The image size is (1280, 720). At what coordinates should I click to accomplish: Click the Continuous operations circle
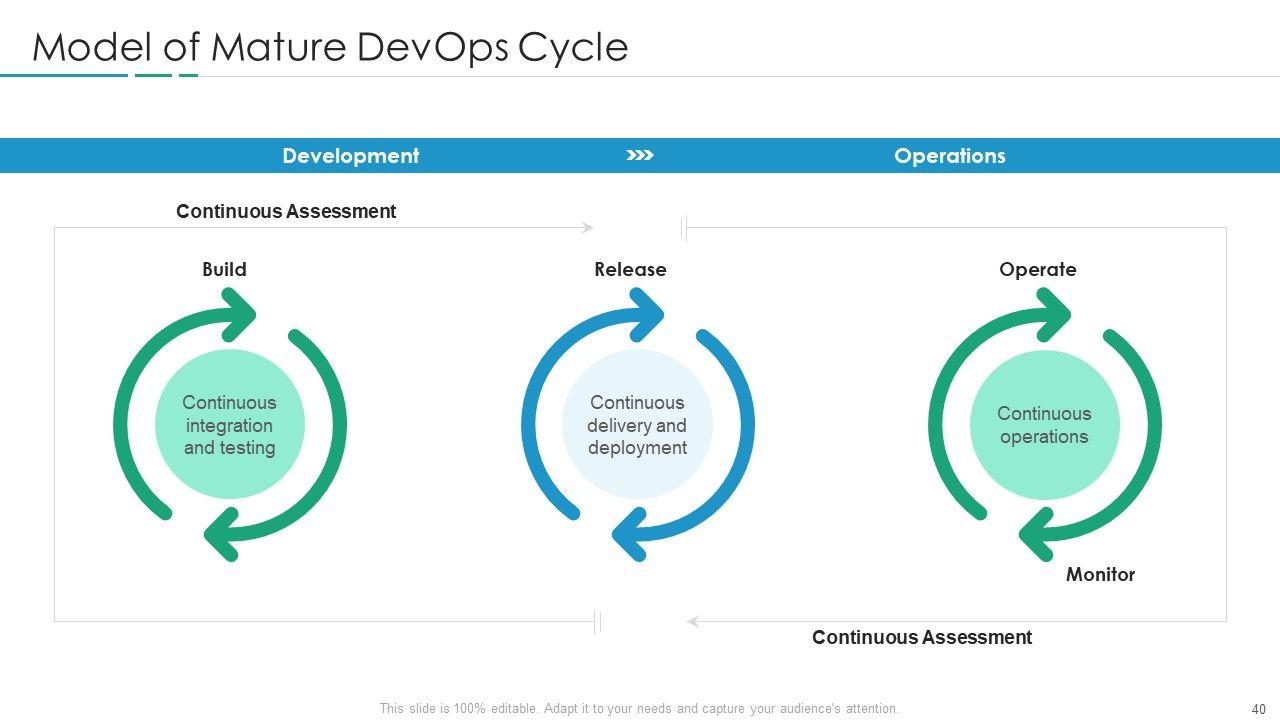[1044, 425]
